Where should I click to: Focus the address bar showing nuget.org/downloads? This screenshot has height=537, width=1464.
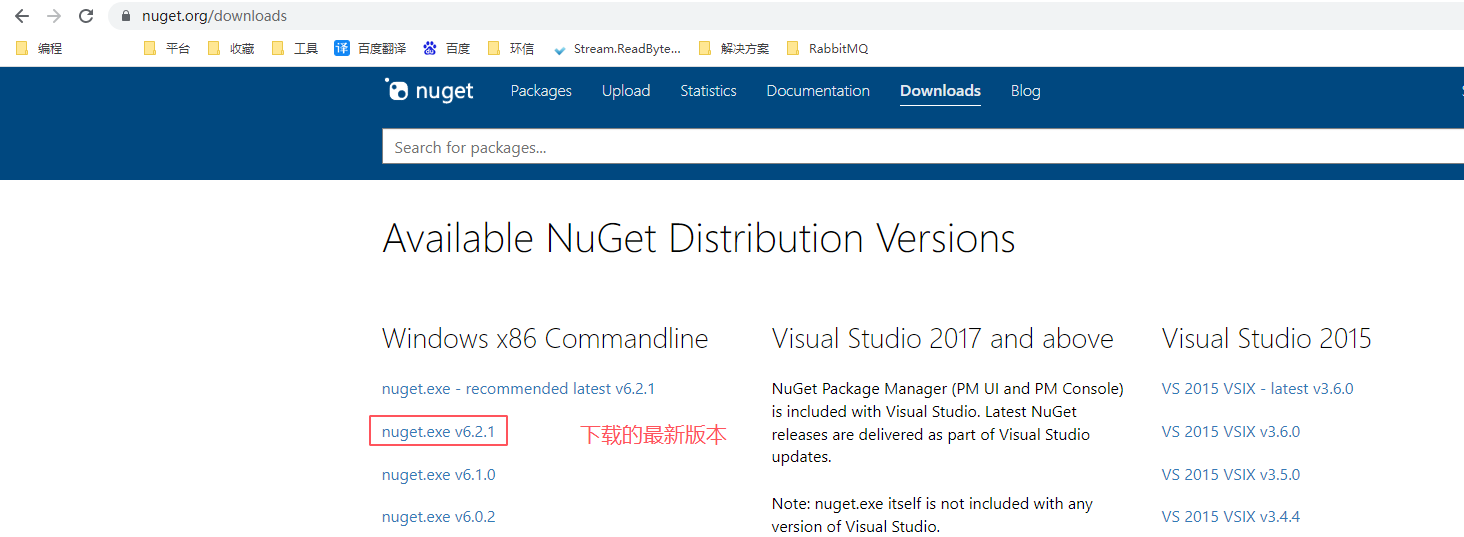pos(786,16)
